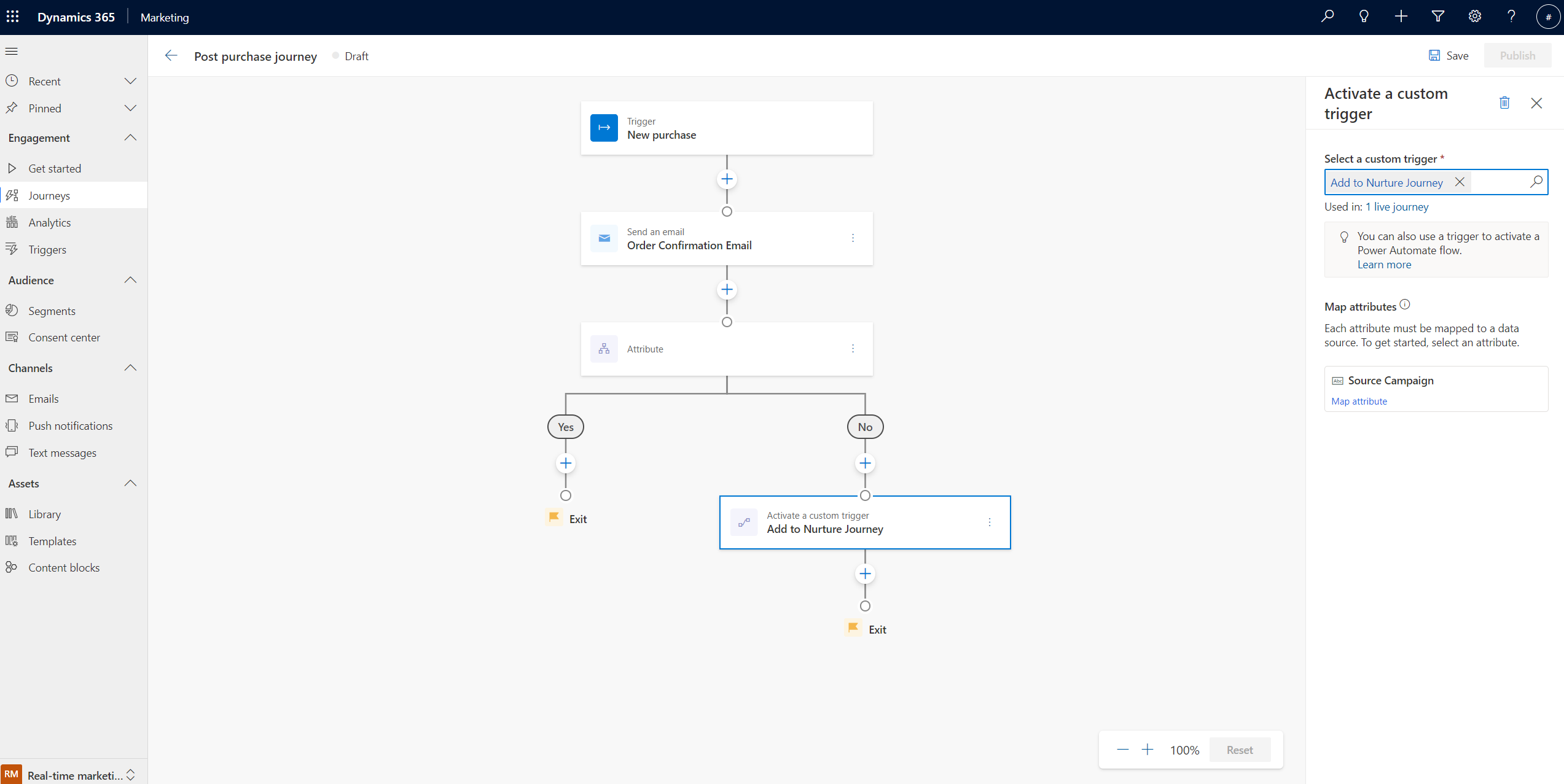Screen dimensions: 1564x784
Task: Click the Publish button
Action: 1517,55
